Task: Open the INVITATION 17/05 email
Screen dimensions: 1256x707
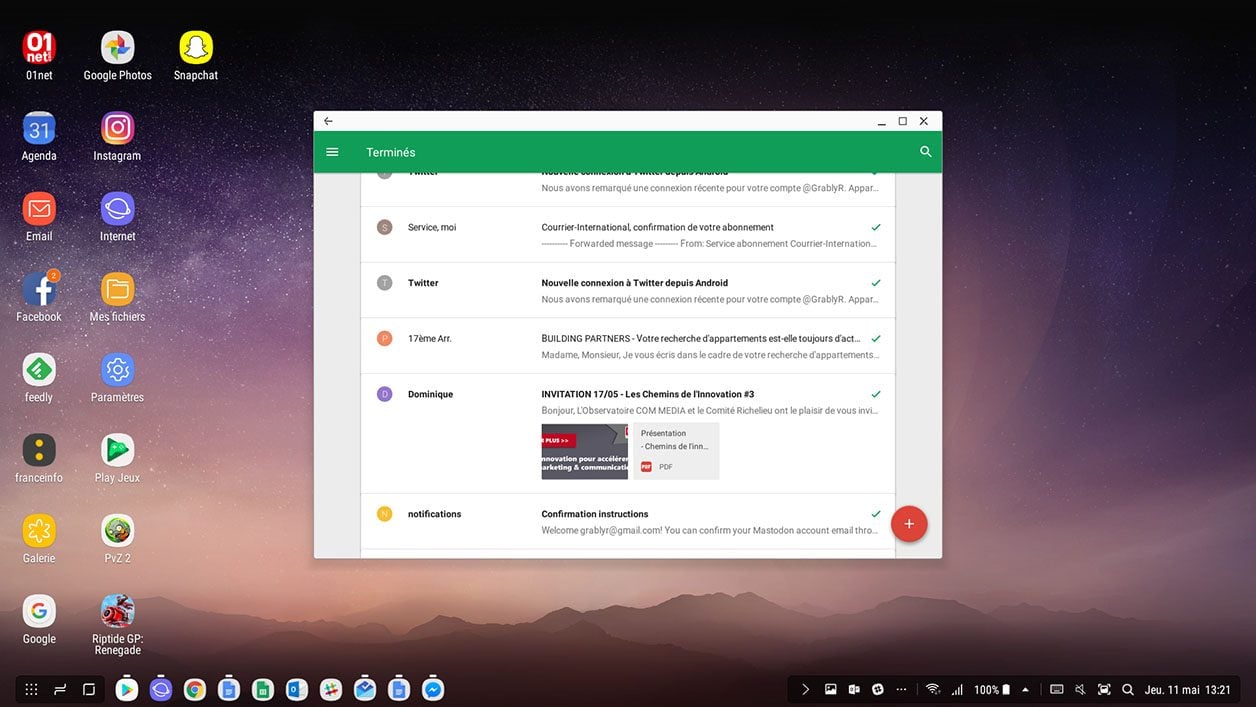Action: (x=628, y=434)
